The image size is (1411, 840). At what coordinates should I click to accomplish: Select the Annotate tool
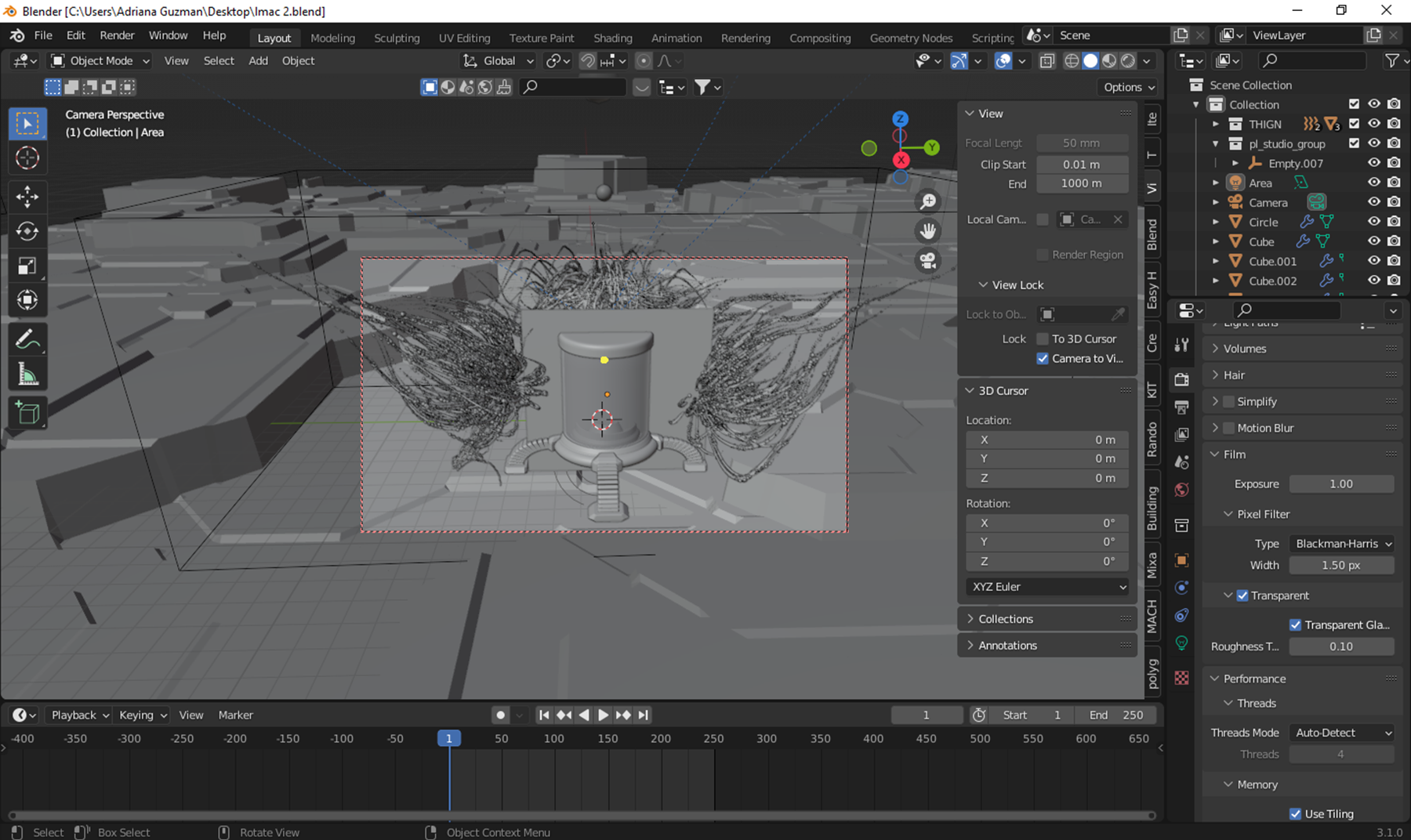pos(27,339)
